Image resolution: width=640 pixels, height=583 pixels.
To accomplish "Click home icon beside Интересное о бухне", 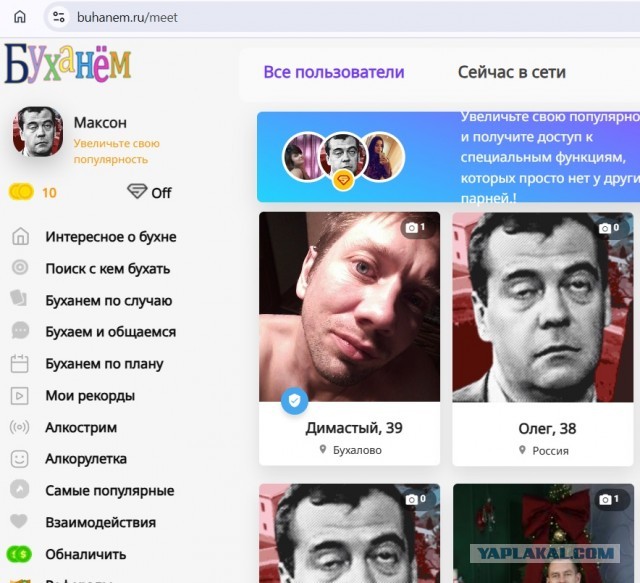I will [x=20, y=236].
